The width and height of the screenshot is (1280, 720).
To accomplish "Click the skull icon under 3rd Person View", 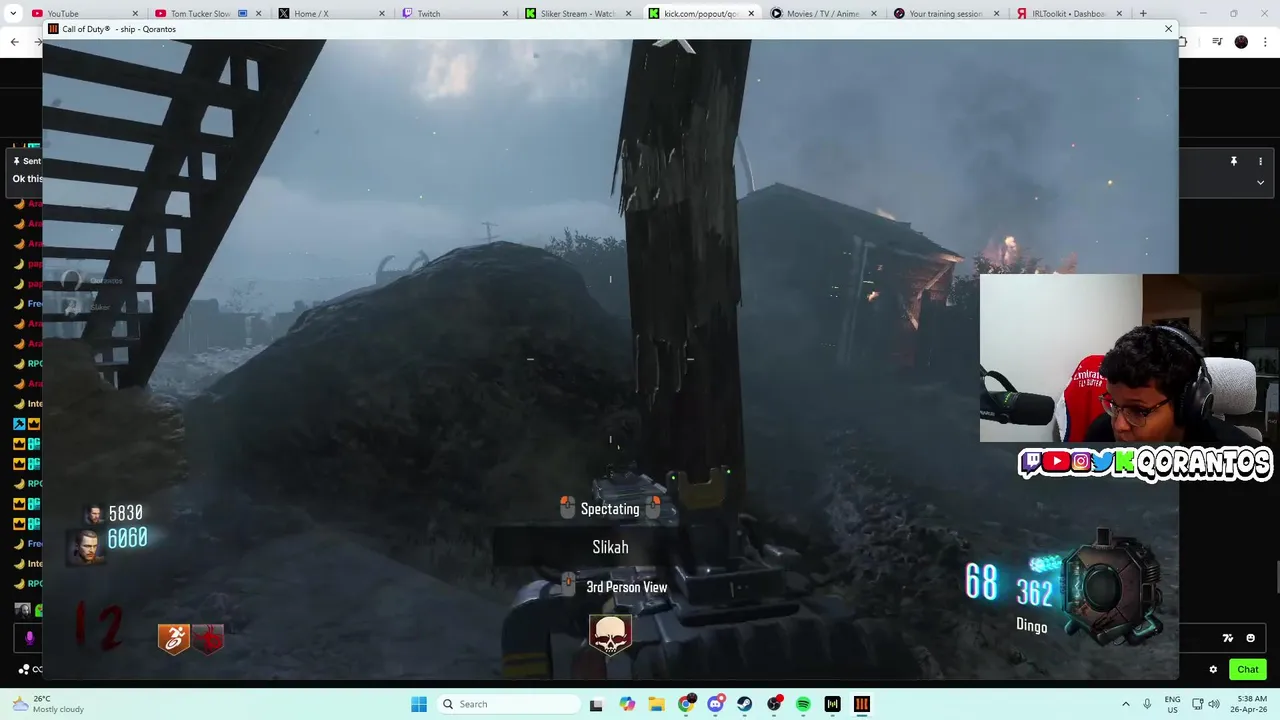I will (x=610, y=634).
